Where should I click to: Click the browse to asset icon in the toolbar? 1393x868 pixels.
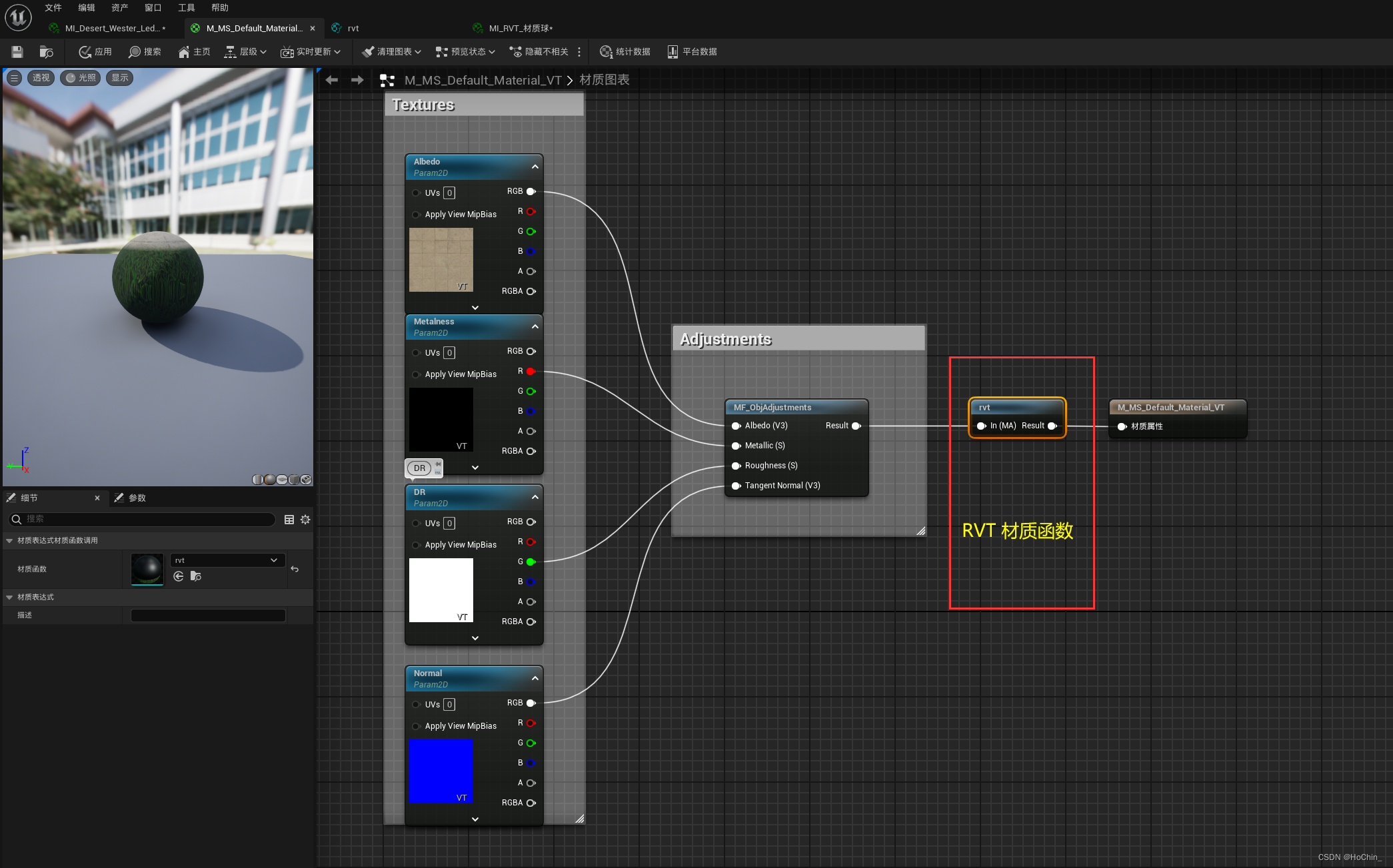click(x=46, y=51)
